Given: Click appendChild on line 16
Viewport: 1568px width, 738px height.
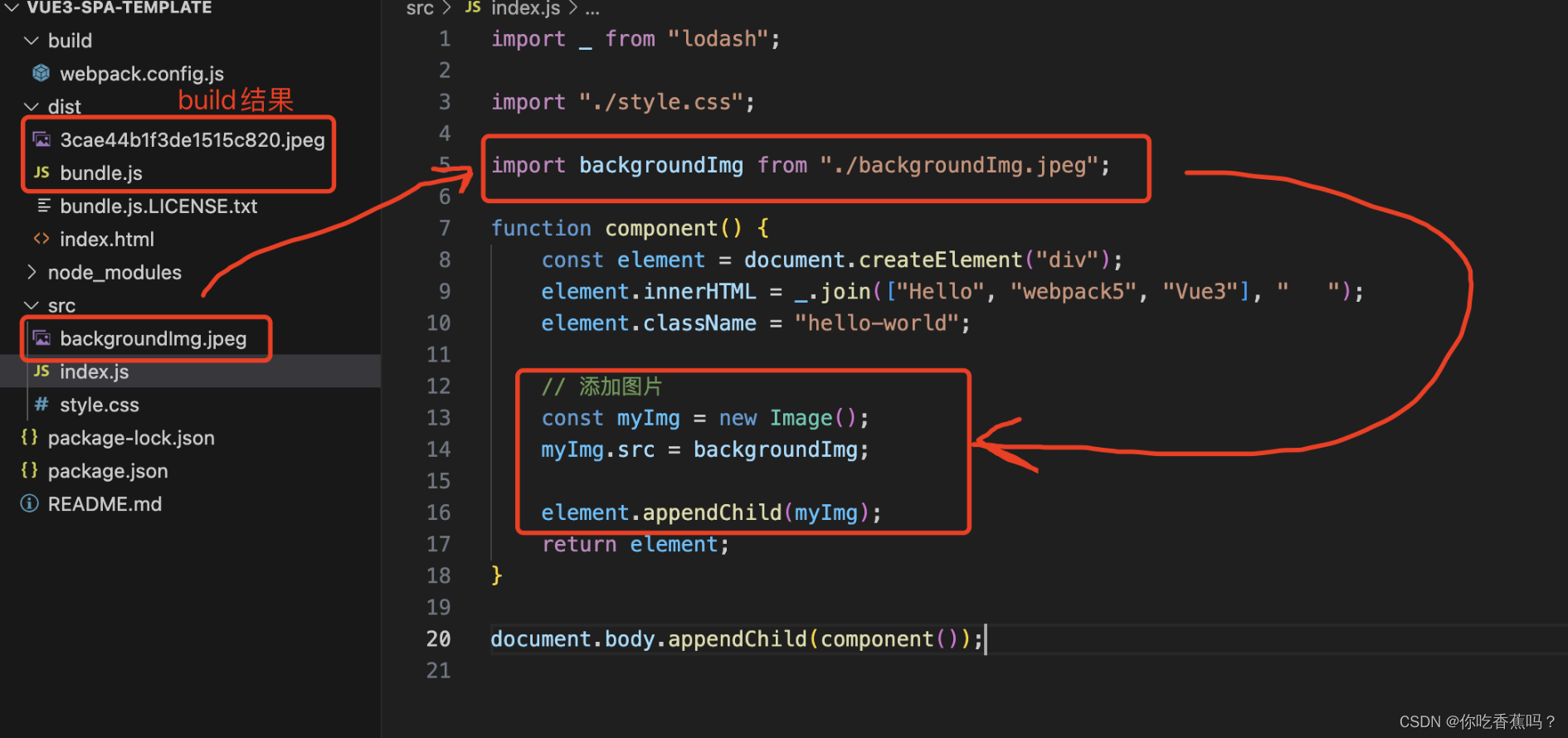Looking at the screenshot, I should [712, 512].
